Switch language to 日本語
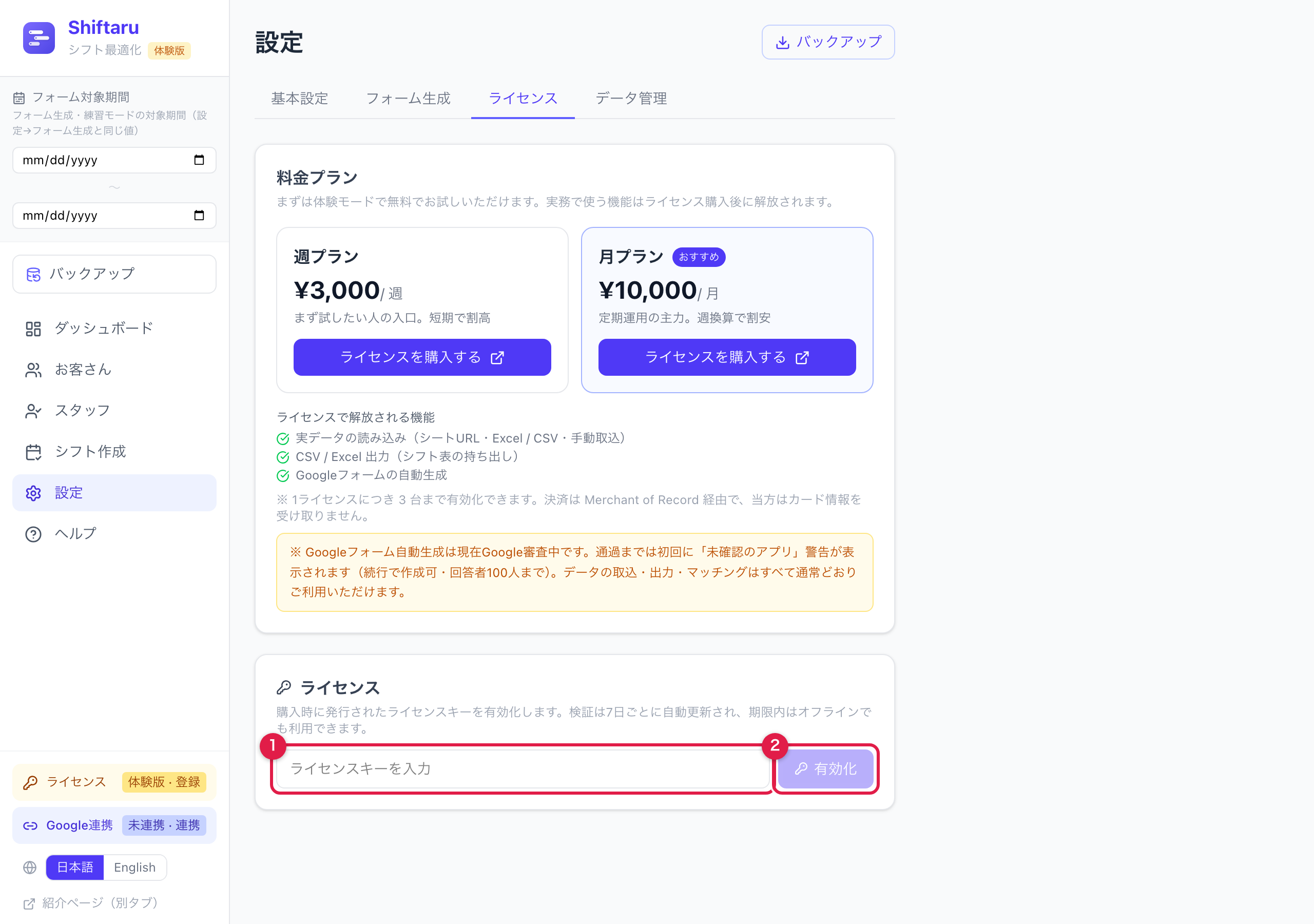Image resolution: width=1314 pixels, height=924 pixels. coord(75,868)
